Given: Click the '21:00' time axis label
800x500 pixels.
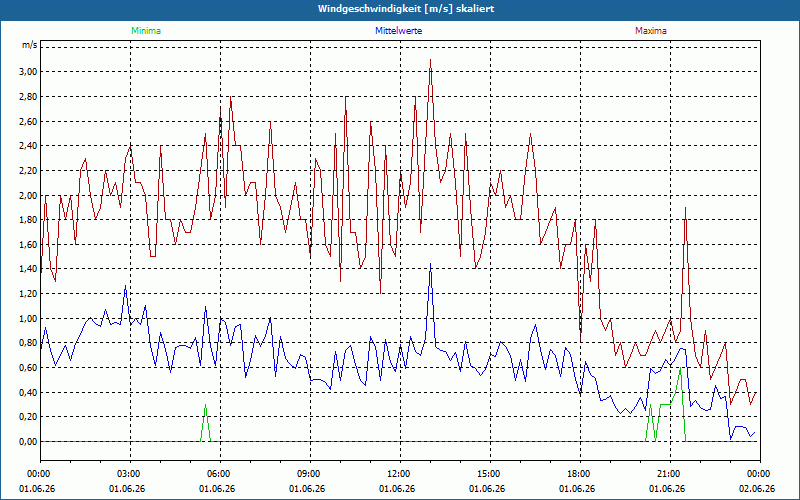Looking at the screenshot, I should pos(670,474).
